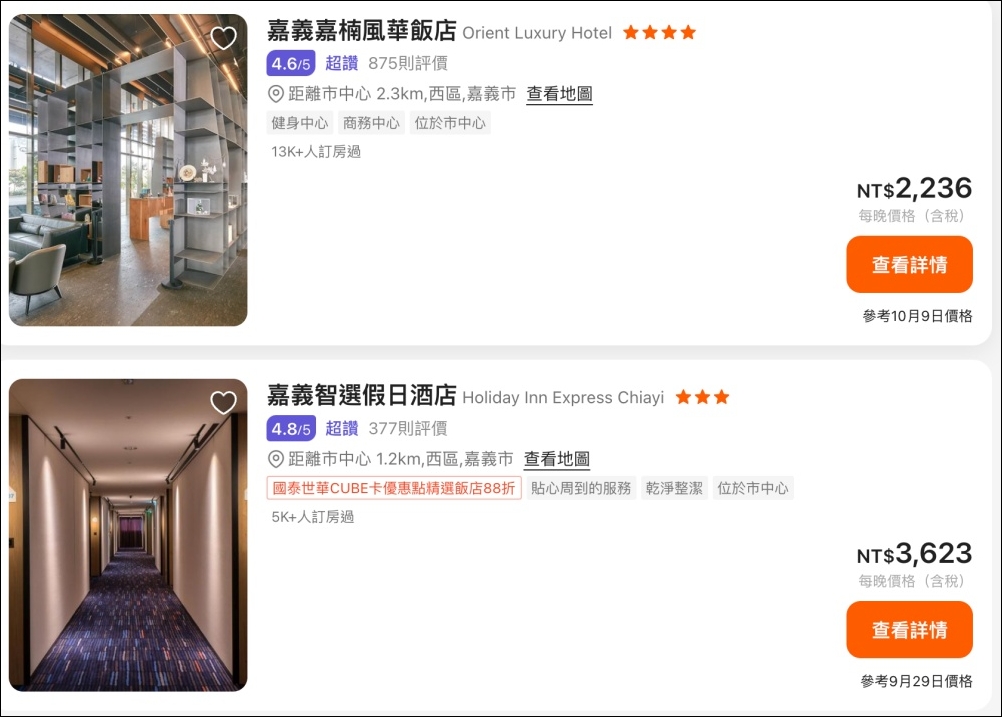Click location pin icon for Orient Luxury Hotel
The height and width of the screenshot is (717, 1002).
(x=275, y=94)
